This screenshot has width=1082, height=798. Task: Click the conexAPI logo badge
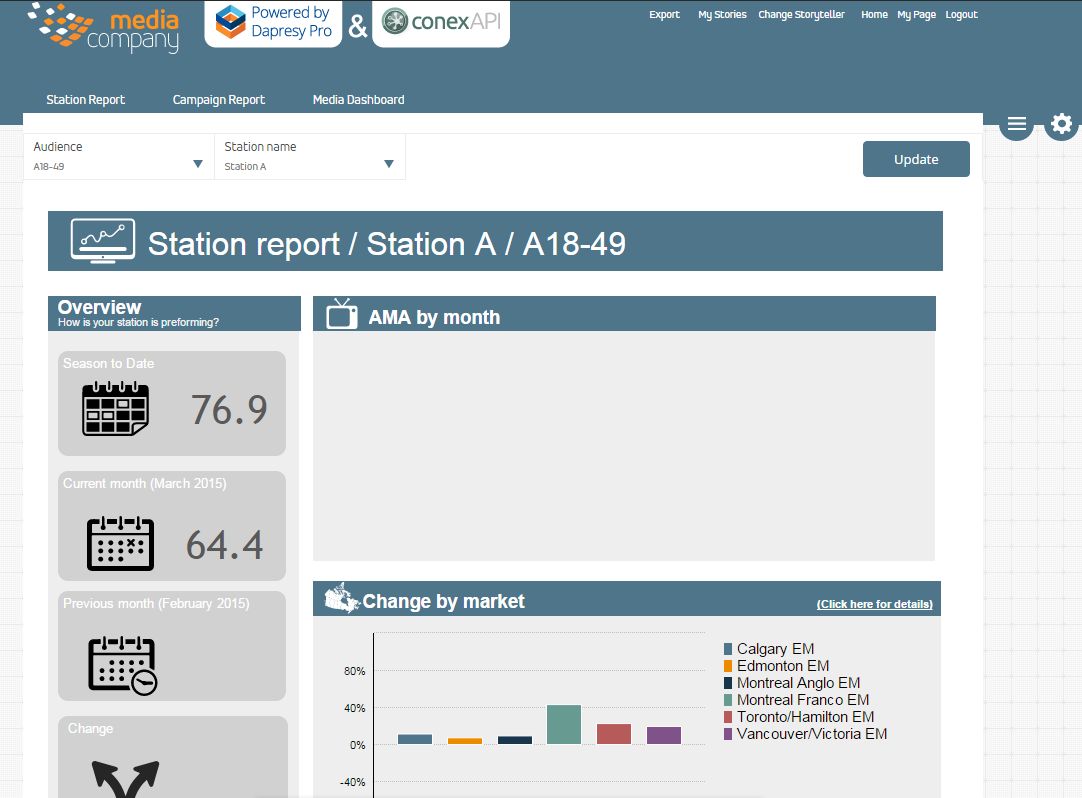(x=441, y=23)
